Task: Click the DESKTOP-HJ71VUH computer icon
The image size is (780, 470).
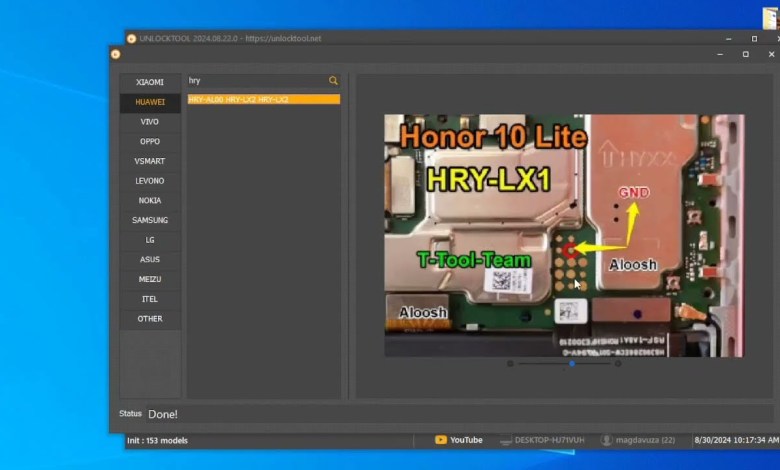Action: click(x=506, y=440)
